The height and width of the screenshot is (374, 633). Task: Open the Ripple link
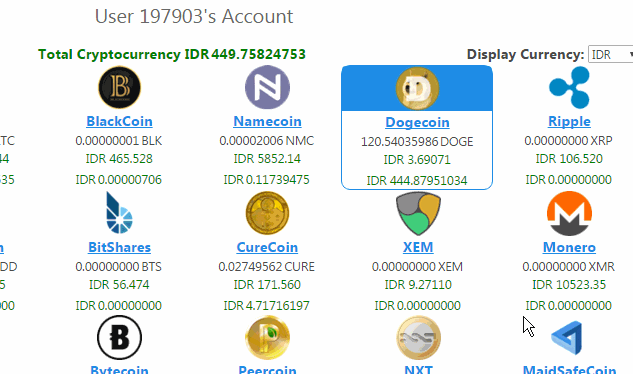click(569, 121)
